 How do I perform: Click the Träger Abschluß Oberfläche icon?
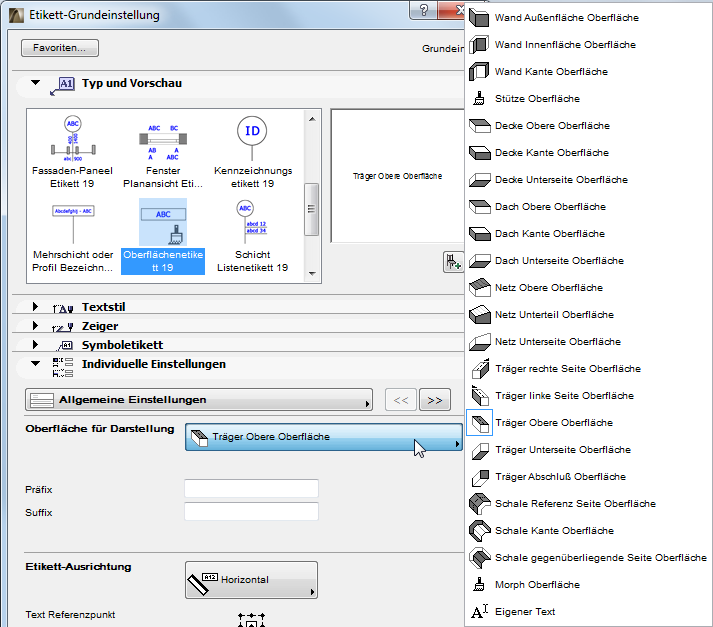click(x=480, y=477)
